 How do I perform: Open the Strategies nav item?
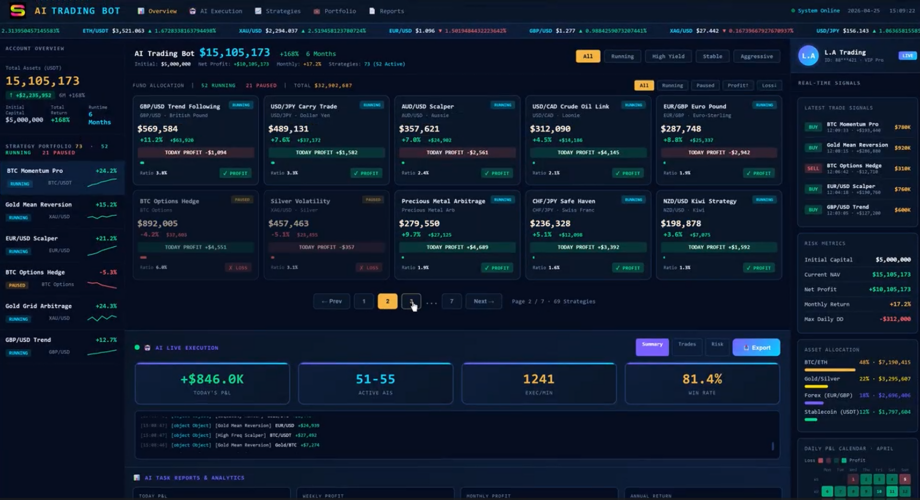tap(278, 11)
